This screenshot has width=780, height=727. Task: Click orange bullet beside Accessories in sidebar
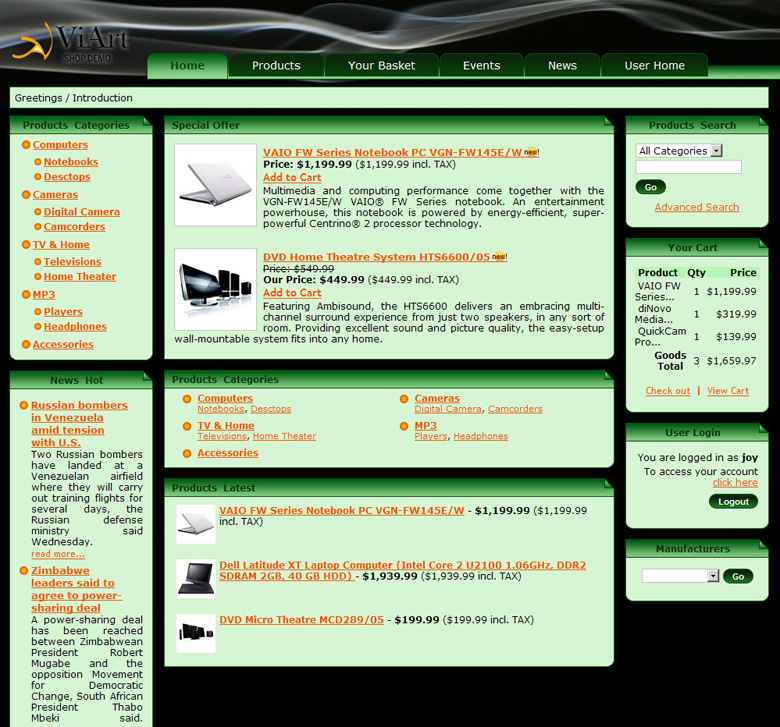pos(26,344)
